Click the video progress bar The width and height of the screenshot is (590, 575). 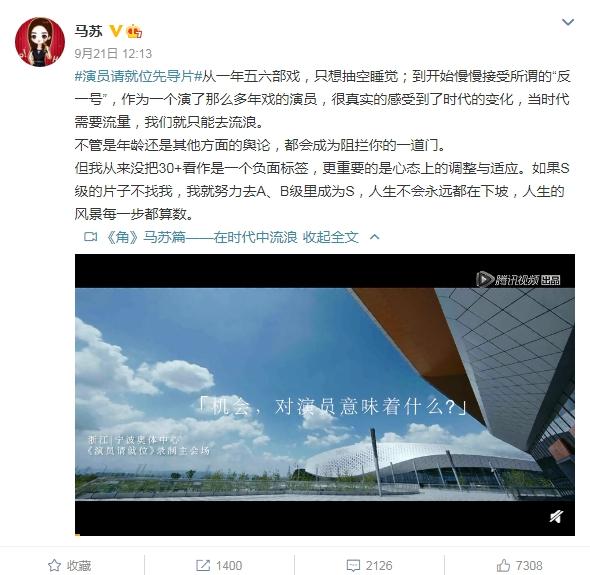click(325, 534)
